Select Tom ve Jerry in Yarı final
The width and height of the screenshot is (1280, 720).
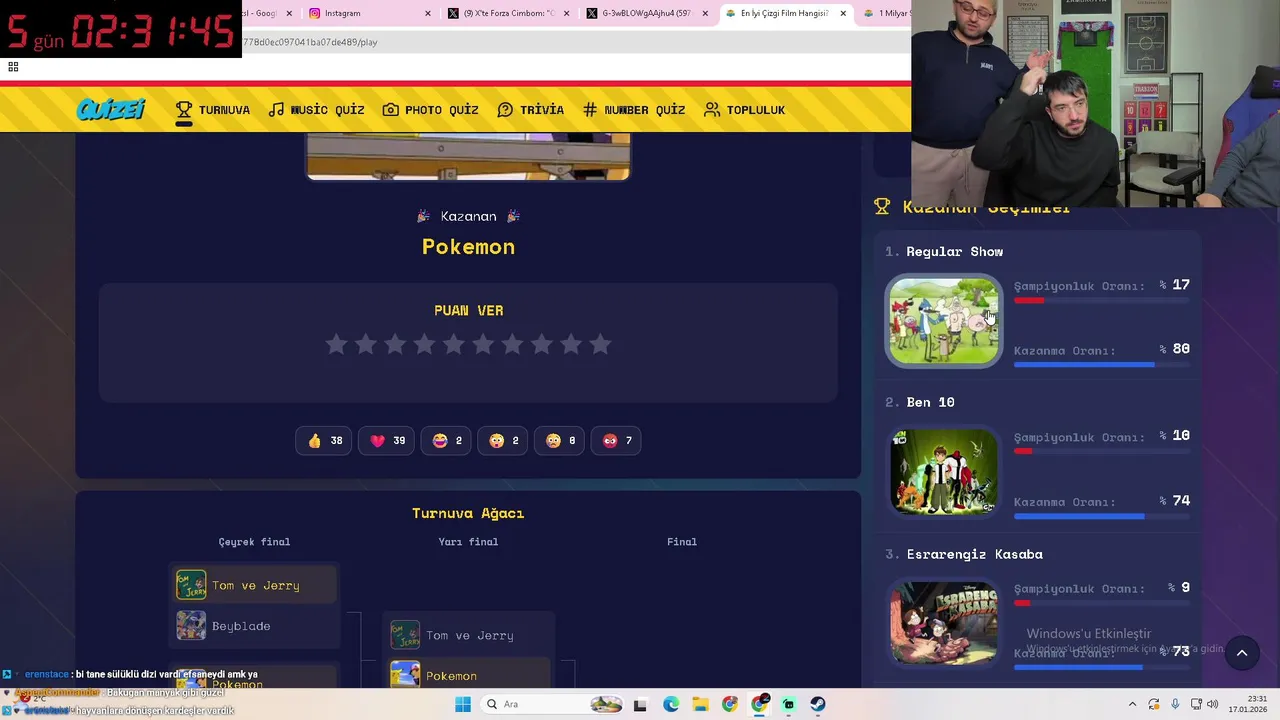coord(468,635)
